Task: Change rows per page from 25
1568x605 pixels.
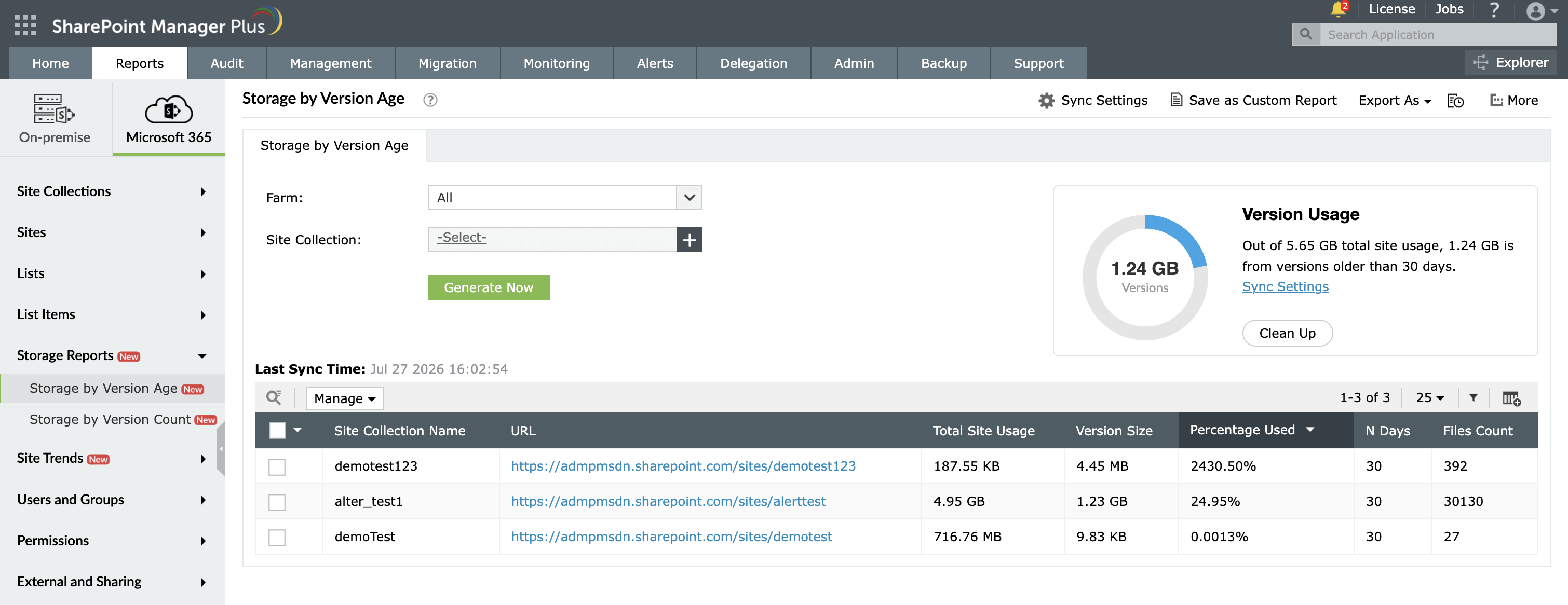Action: coord(1430,397)
